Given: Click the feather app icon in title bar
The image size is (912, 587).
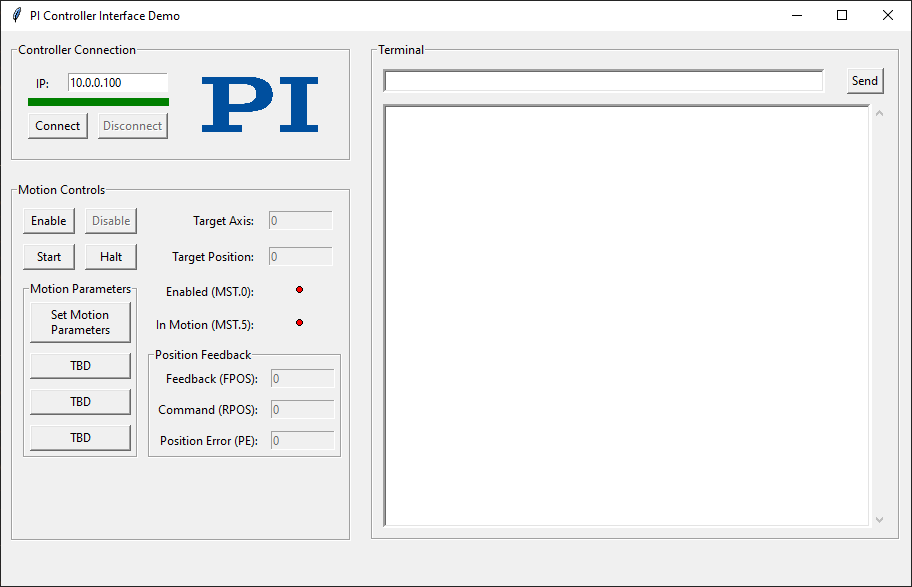Looking at the screenshot, I should coord(17,15).
